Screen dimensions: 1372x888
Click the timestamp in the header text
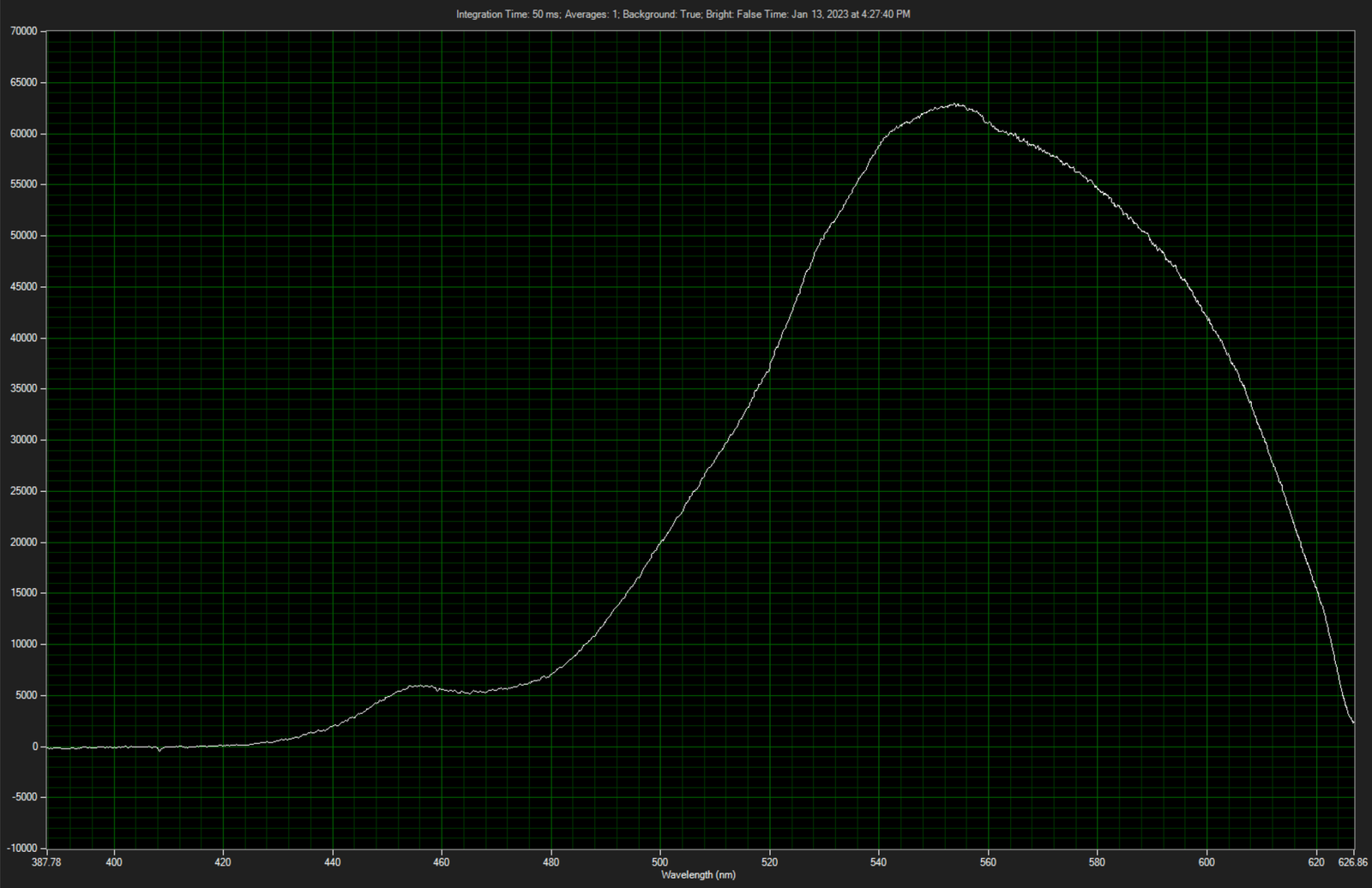click(x=851, y=15)
